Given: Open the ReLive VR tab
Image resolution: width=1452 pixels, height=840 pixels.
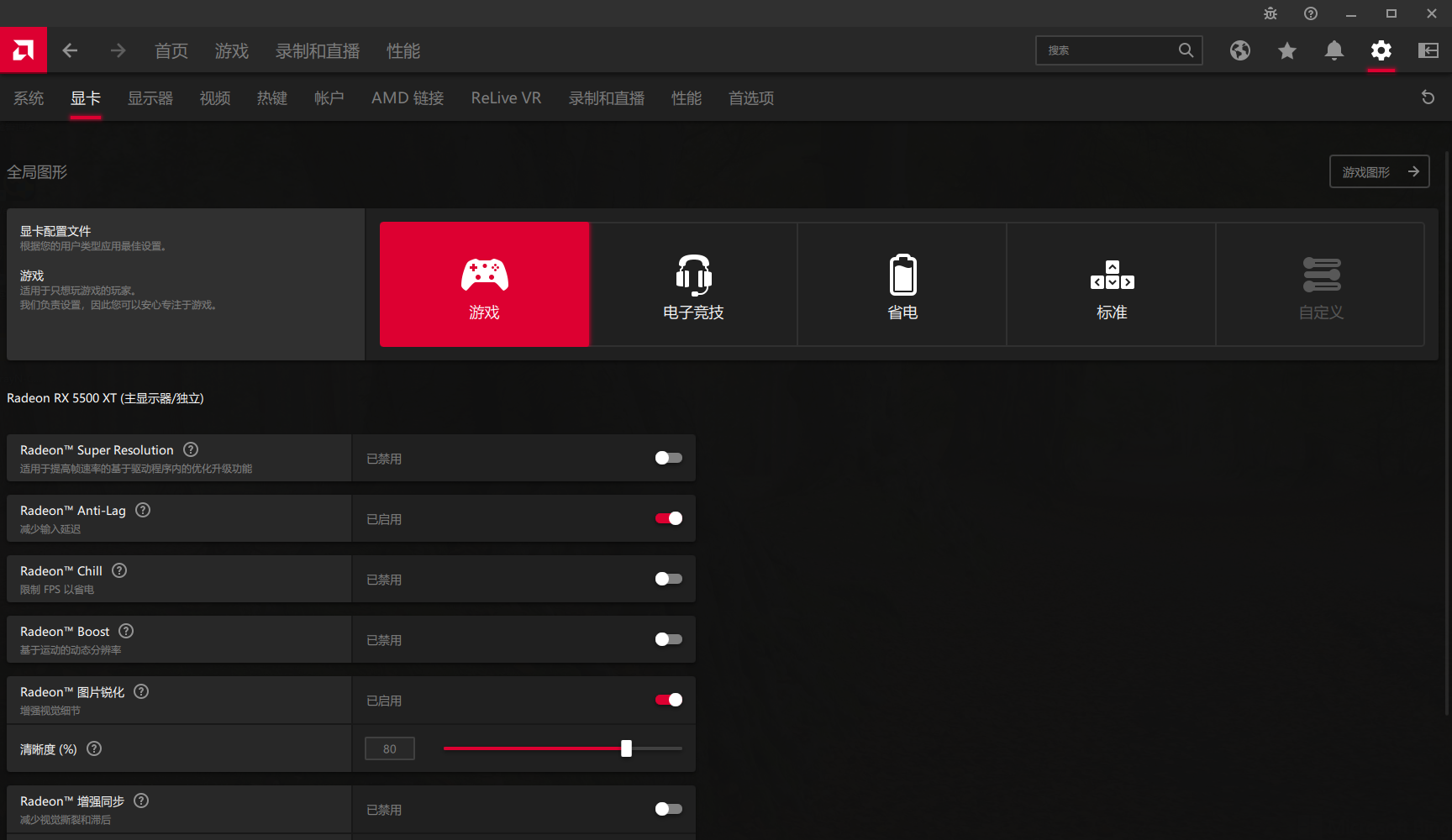Looking at the screenshot, I should 506,98.
